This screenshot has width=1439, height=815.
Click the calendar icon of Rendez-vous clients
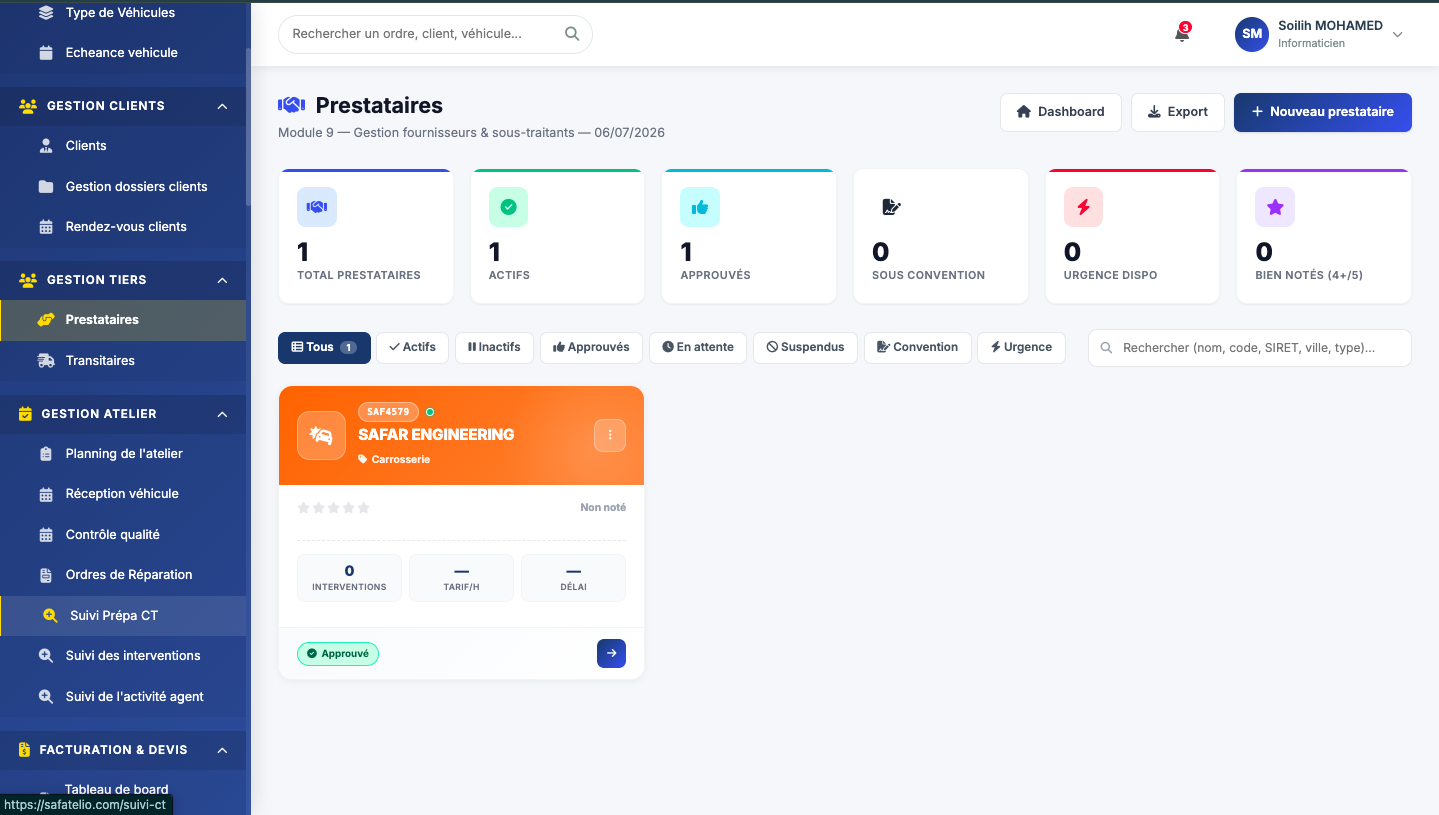pyautogui.click(x=46, y=227)
